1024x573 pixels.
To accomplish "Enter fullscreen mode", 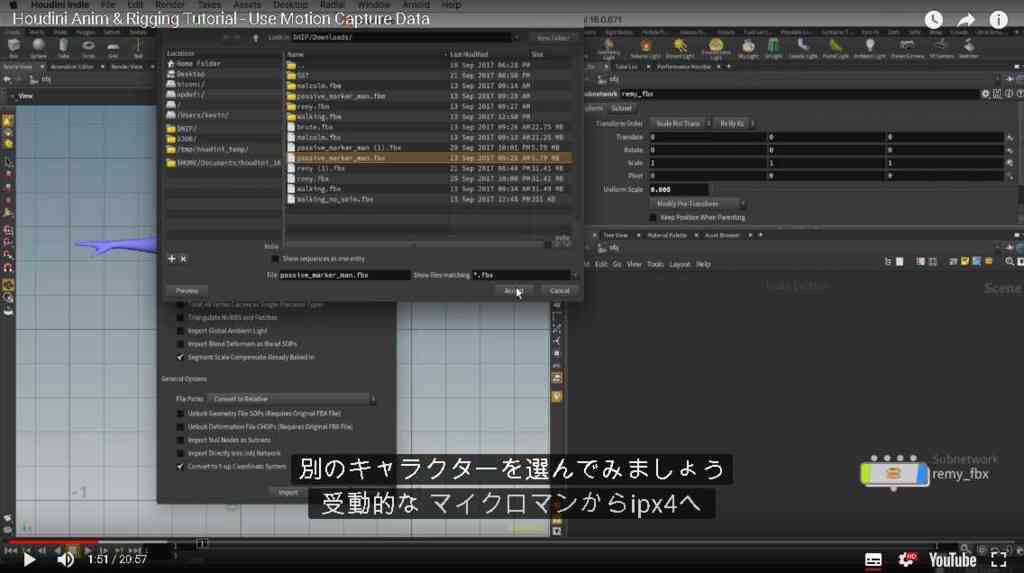I will [999, 559].
